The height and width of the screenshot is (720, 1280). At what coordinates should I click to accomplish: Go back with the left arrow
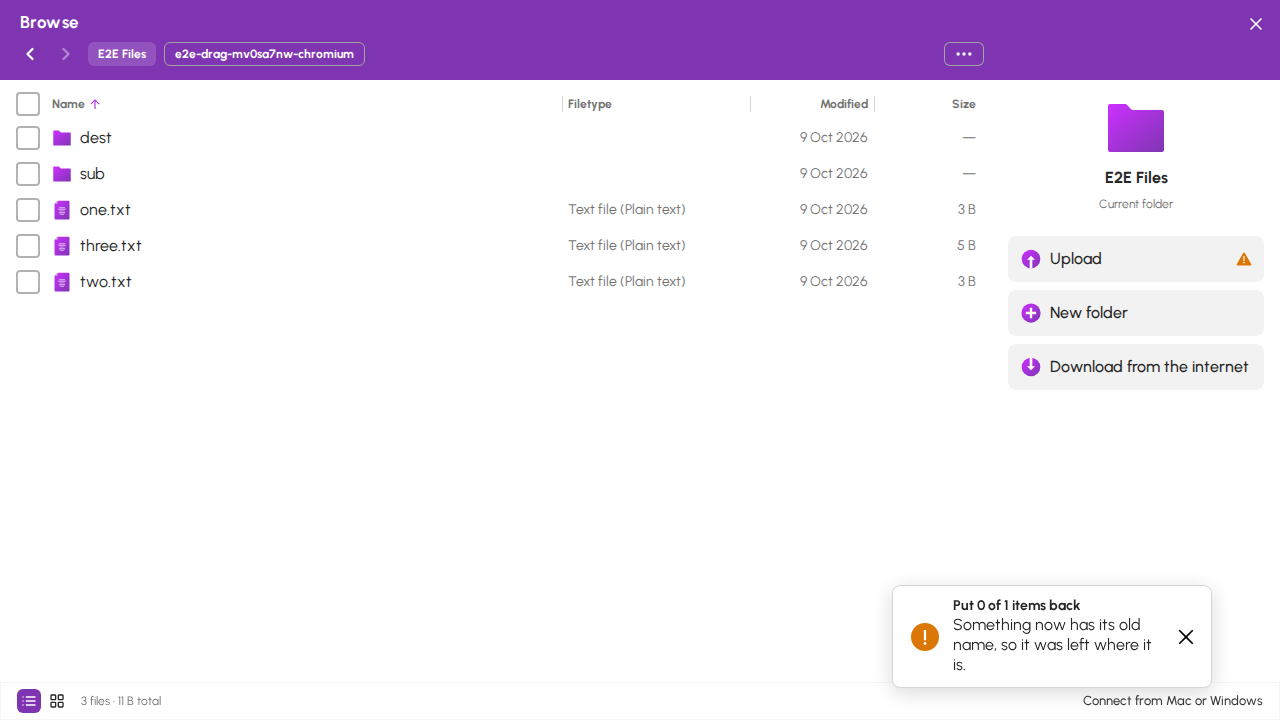(x=30, y=54)
